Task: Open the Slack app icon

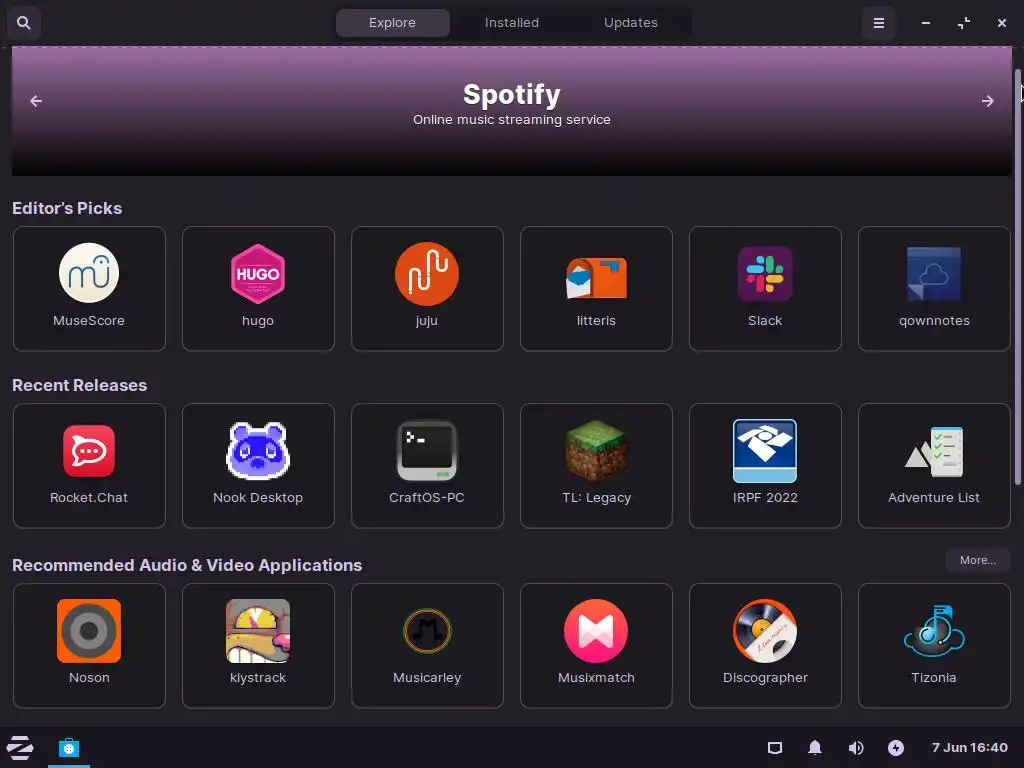Action: pos(765,274)
